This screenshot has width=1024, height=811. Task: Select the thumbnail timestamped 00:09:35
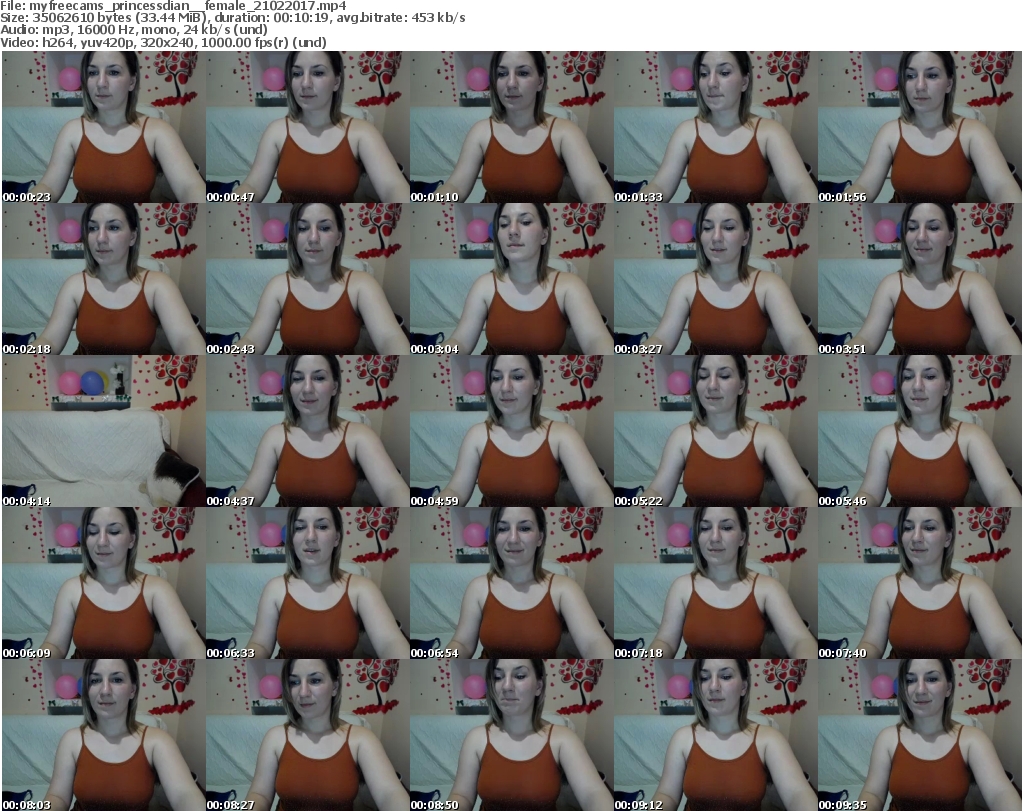click(920, 735)
